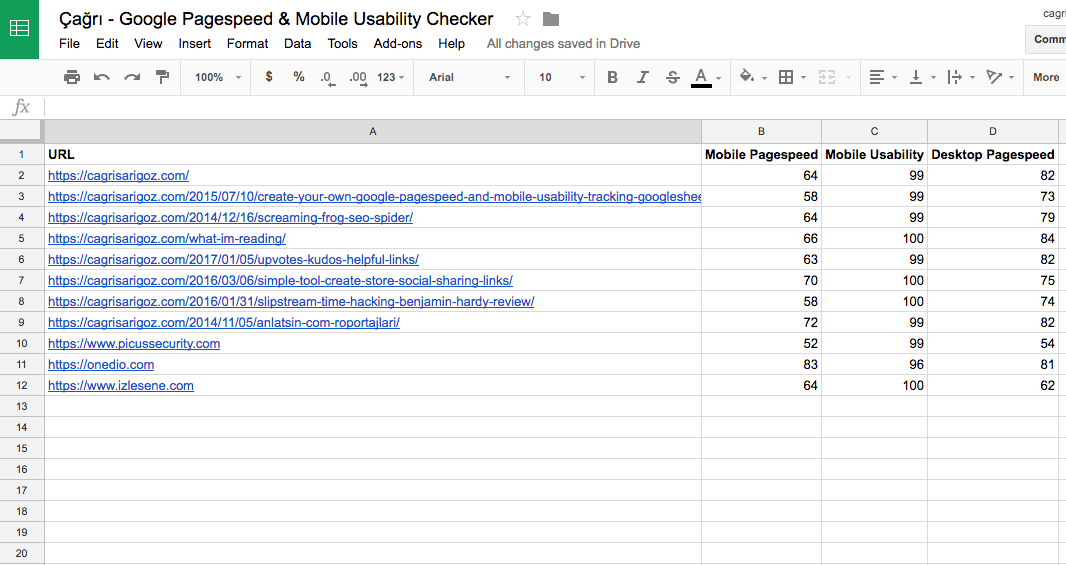The width and height of the screenshot is (1066, 565).
Task: Open the cagrisarigoz.com homepage link
Action: [x=118, y=175]
